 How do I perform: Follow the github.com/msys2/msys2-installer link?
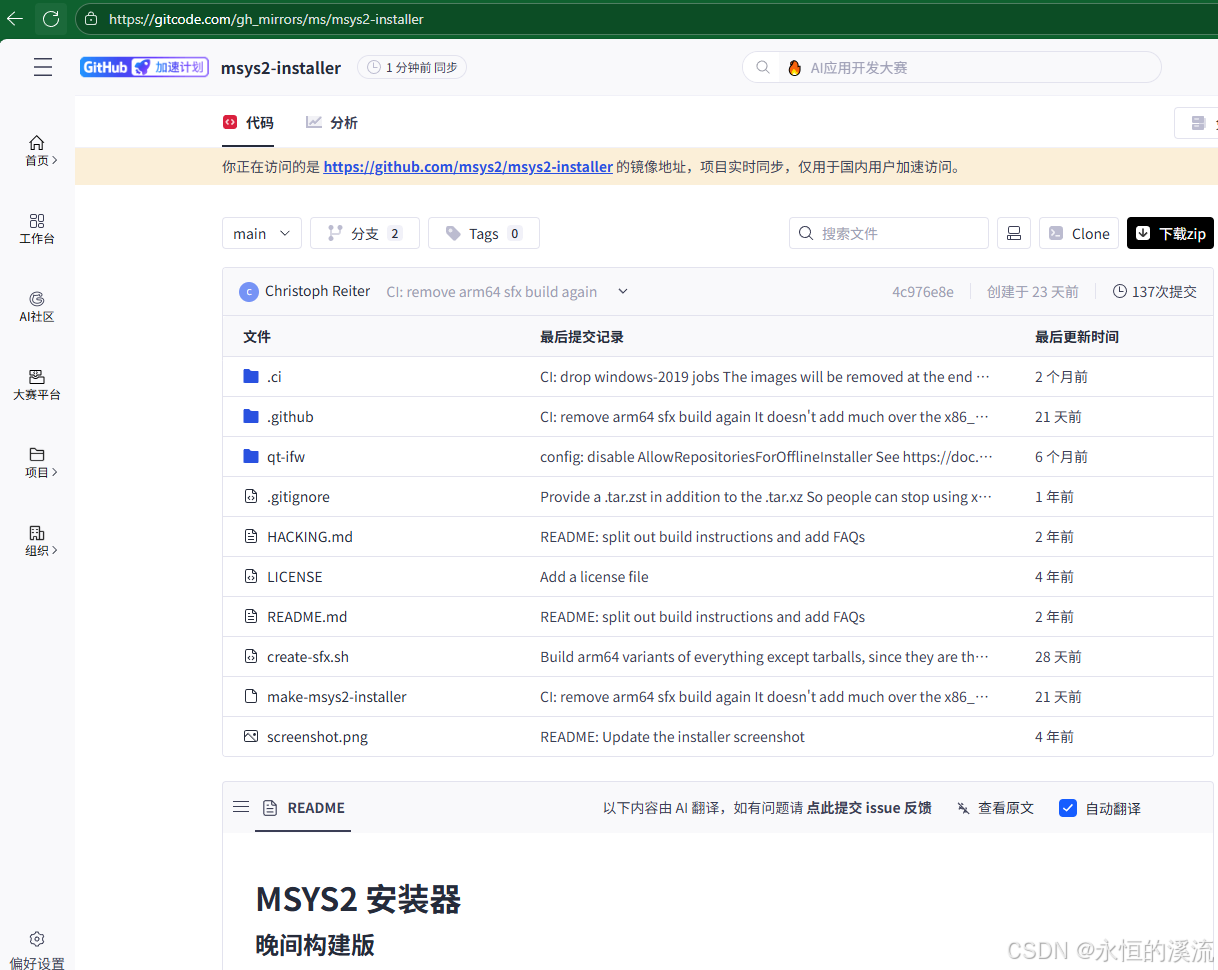[468, 167]
